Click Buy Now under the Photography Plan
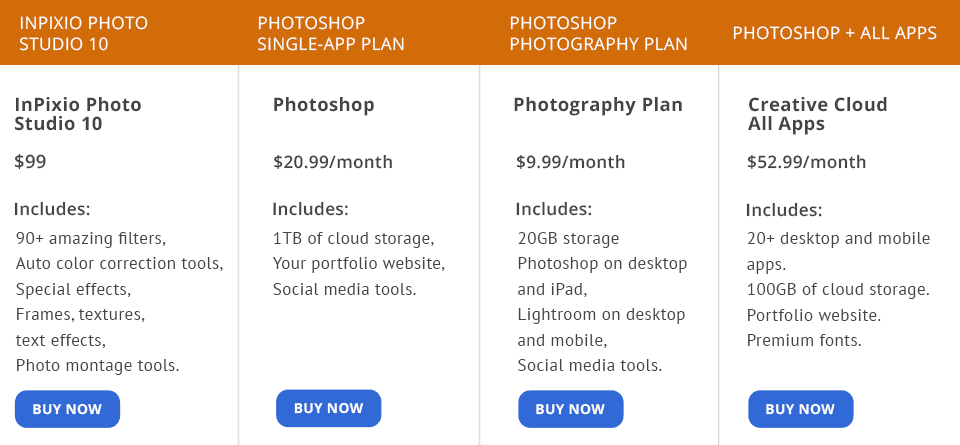The width and height of the screenshot is (960, 445). tap(570, 409)
